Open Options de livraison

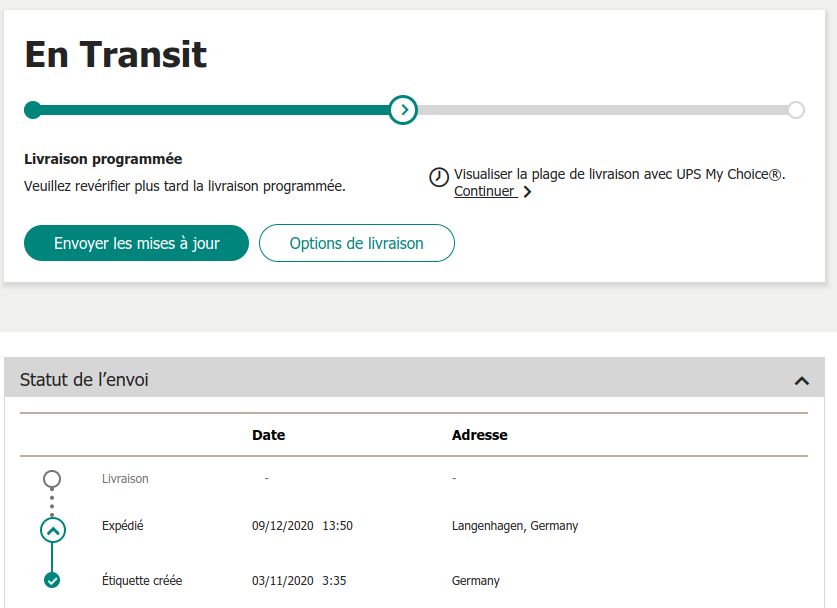356,243
